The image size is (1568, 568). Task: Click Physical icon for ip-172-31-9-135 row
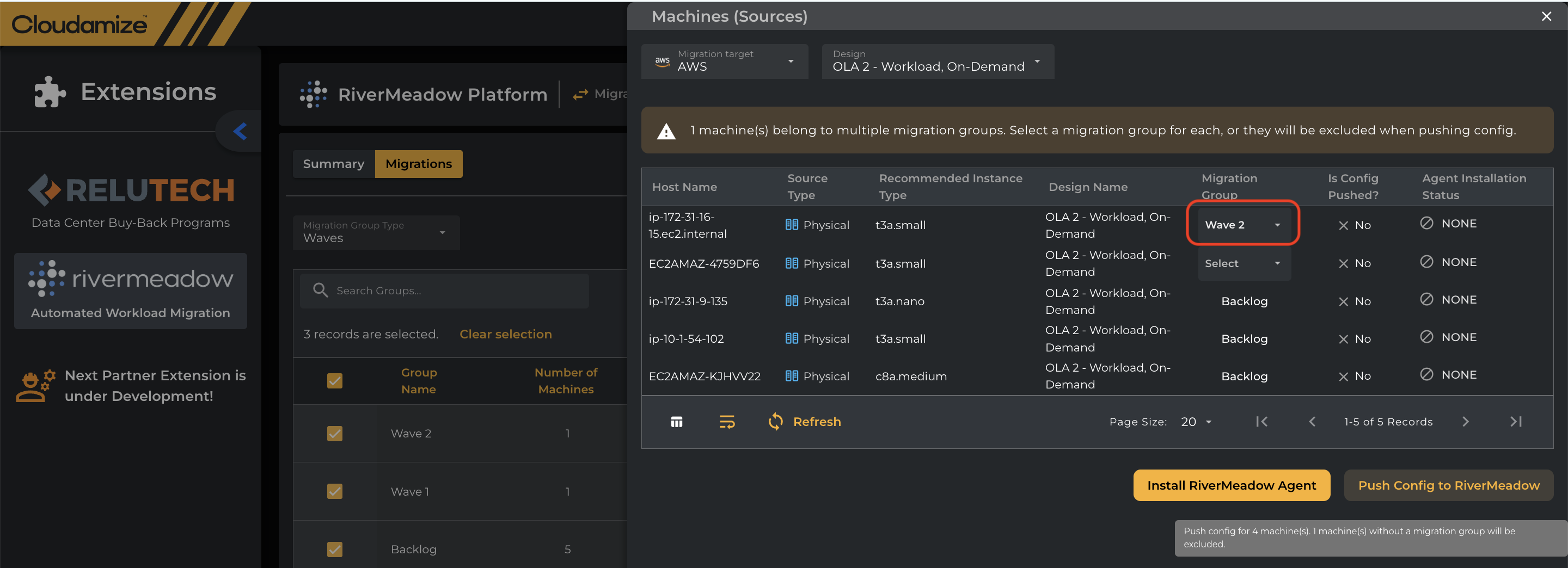tap(791, 301)
